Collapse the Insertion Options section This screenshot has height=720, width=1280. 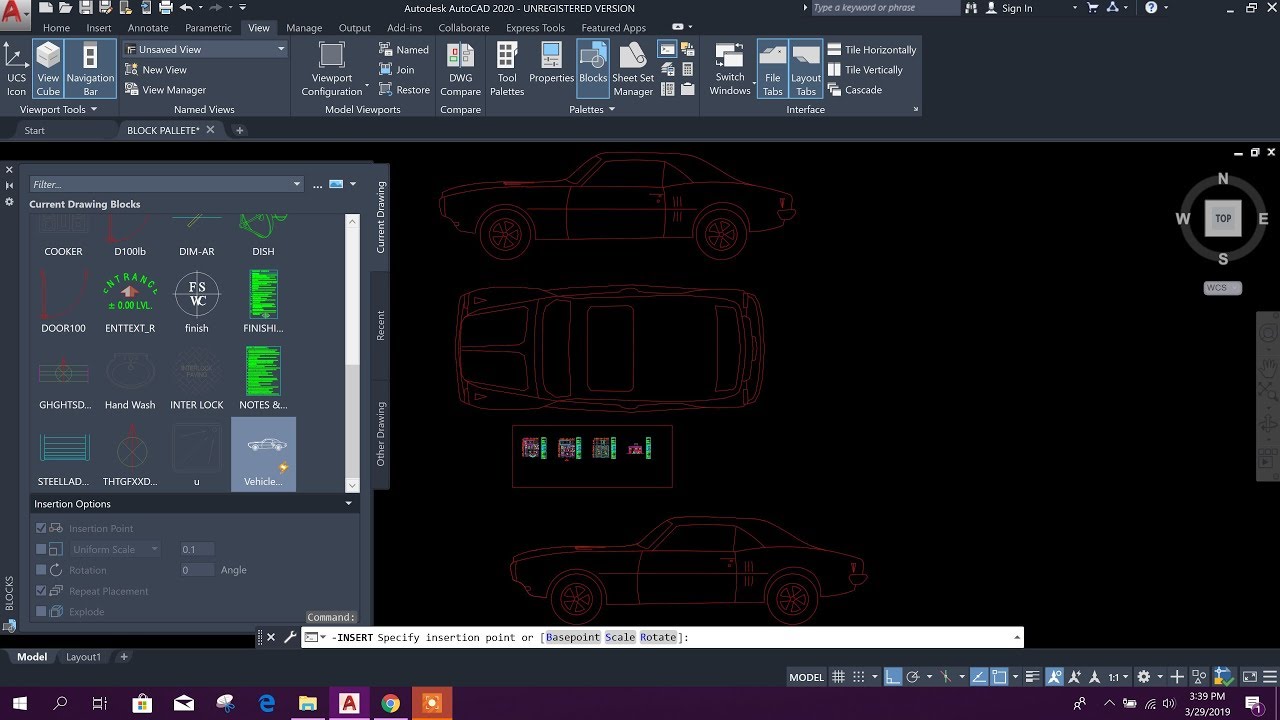pos(349,503)
